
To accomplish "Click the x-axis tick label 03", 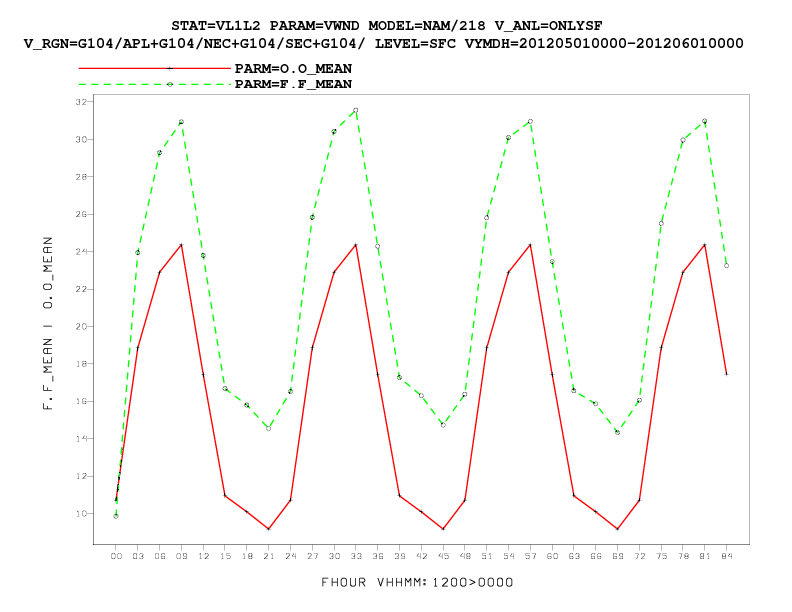I will click(x=138, y=556).
